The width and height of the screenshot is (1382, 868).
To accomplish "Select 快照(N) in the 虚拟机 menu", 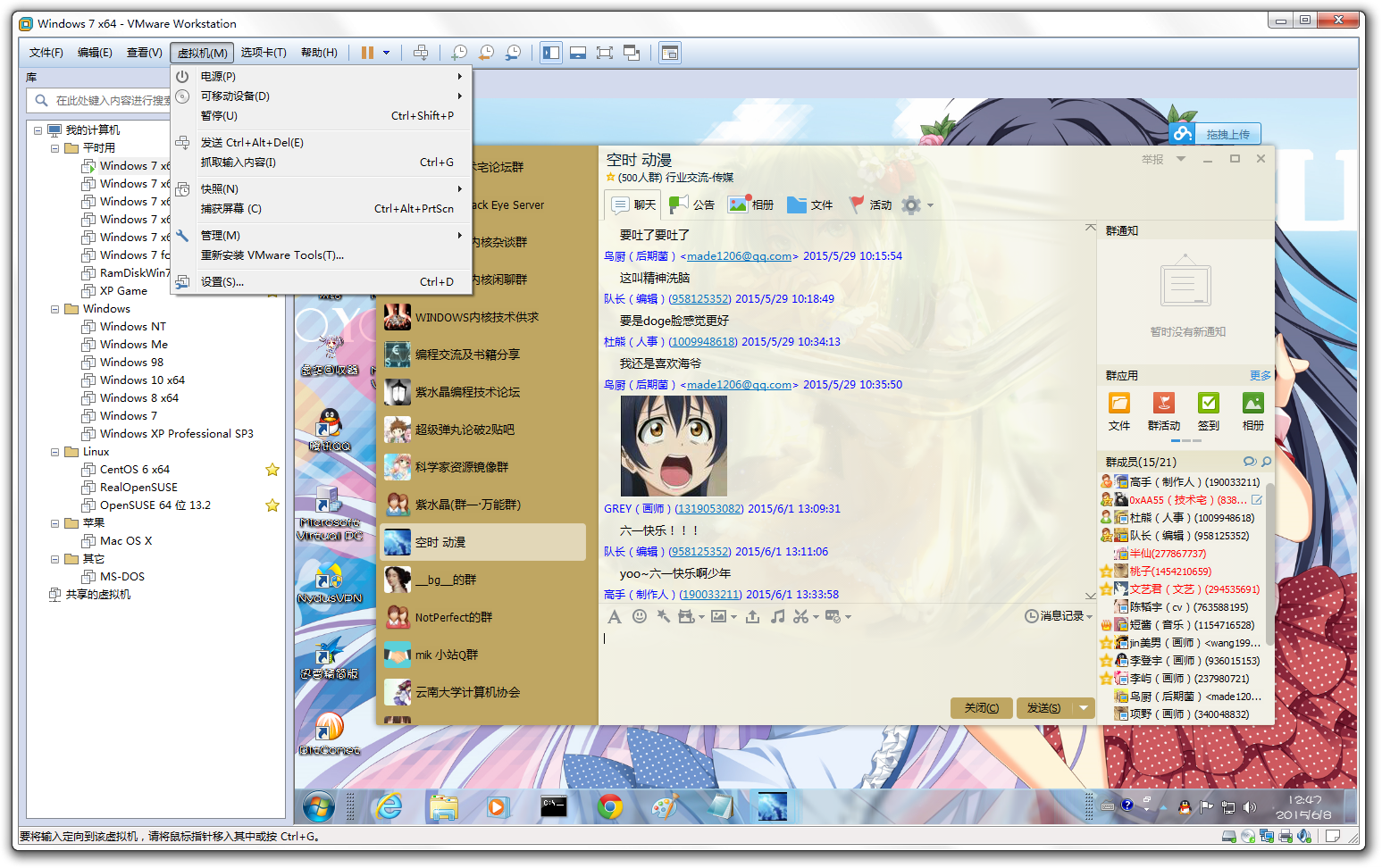I will click(219, 189).
